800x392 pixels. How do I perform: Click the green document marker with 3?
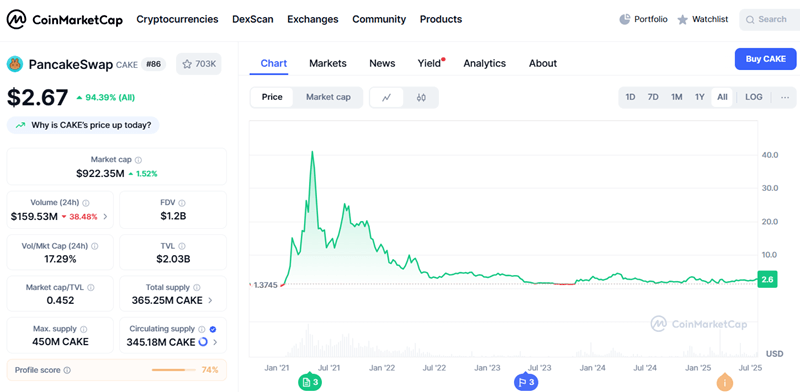(310, 382)
